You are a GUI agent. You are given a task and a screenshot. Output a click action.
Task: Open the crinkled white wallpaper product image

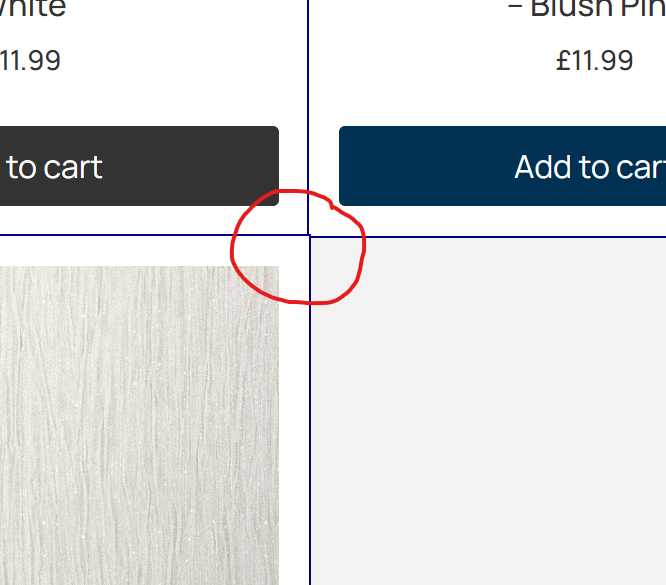[139, 425]
